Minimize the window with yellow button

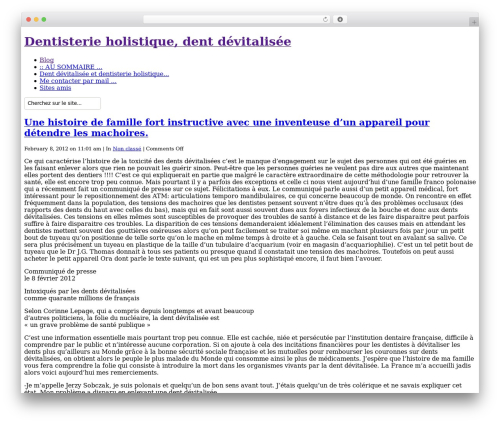click(x=36, y=19)
